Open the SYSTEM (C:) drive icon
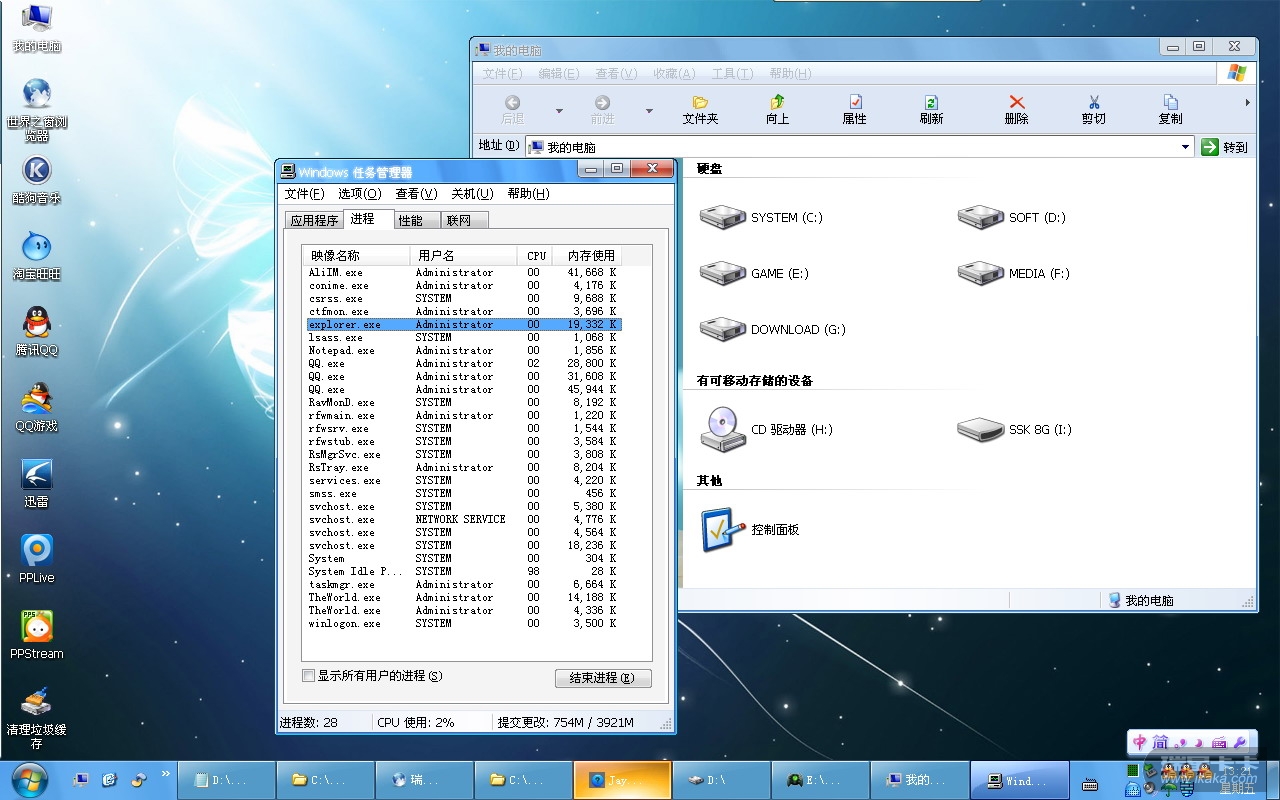Screen dimensions: 1280x800 (723, 217)
